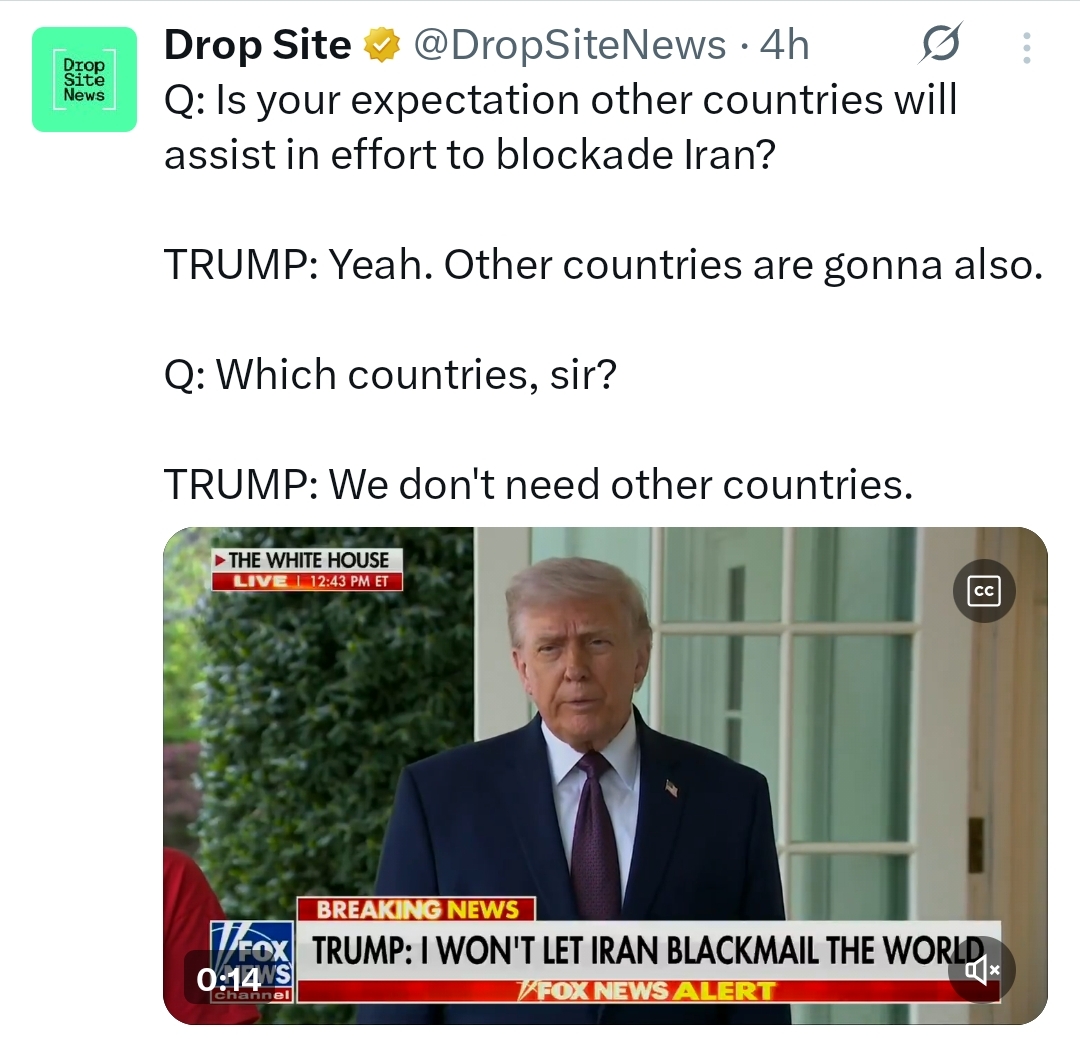Click the 0:14 video duration badge
The height and width of the screenshot is (1039, 1080).
(x=229, y=978)
